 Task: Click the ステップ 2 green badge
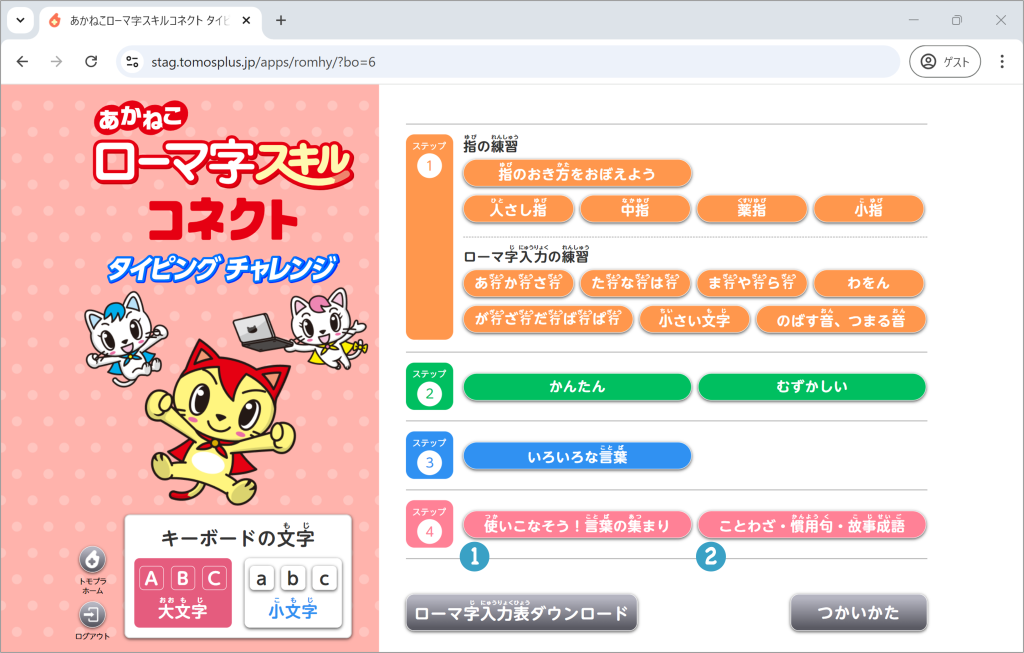tap(429, 387)
